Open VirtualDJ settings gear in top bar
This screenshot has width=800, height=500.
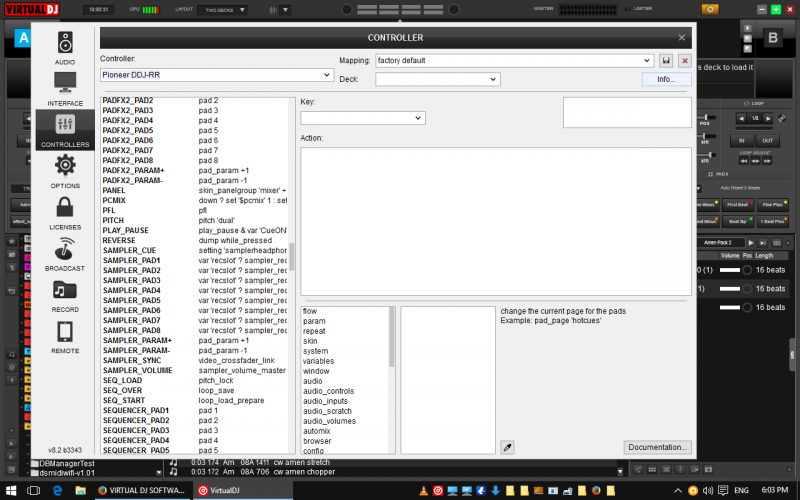point(710,9)
